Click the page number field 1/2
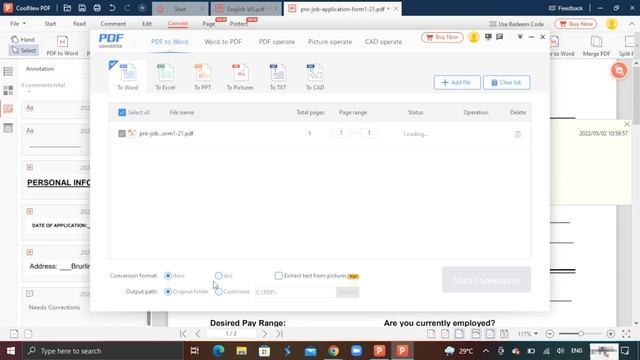The height and width of the screenshot is (360, 640). 231,334
